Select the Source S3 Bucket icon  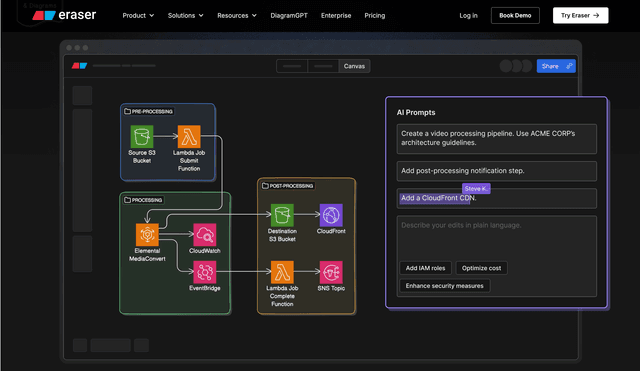click(142, 136)
